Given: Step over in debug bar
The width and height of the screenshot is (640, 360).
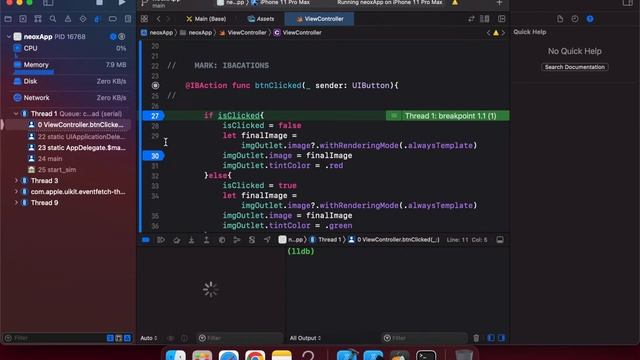Looking at the screenshot, I should pos(176,240).
